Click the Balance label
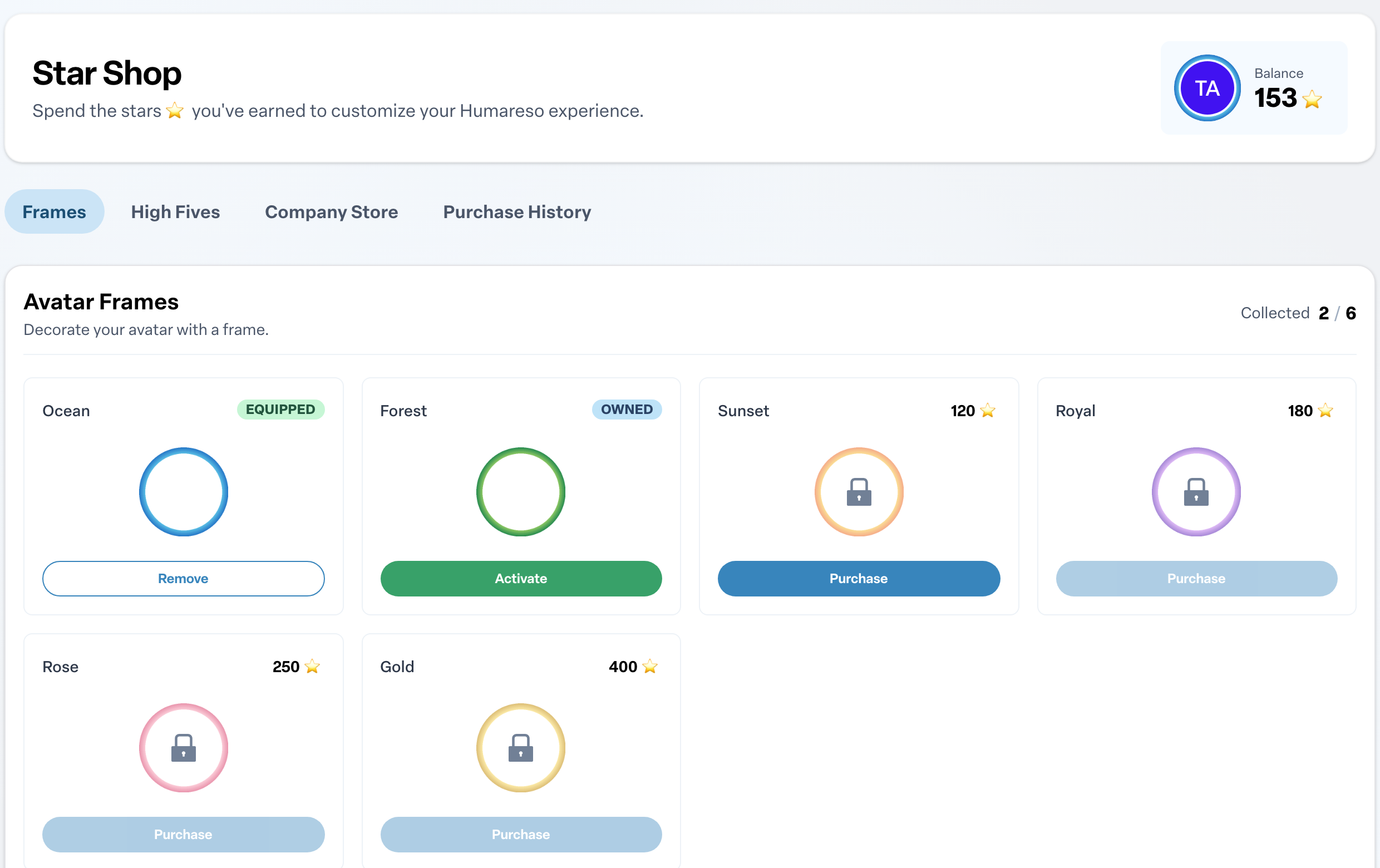The height and width of the screenshot is (868, 1380). pos(1279,73)
